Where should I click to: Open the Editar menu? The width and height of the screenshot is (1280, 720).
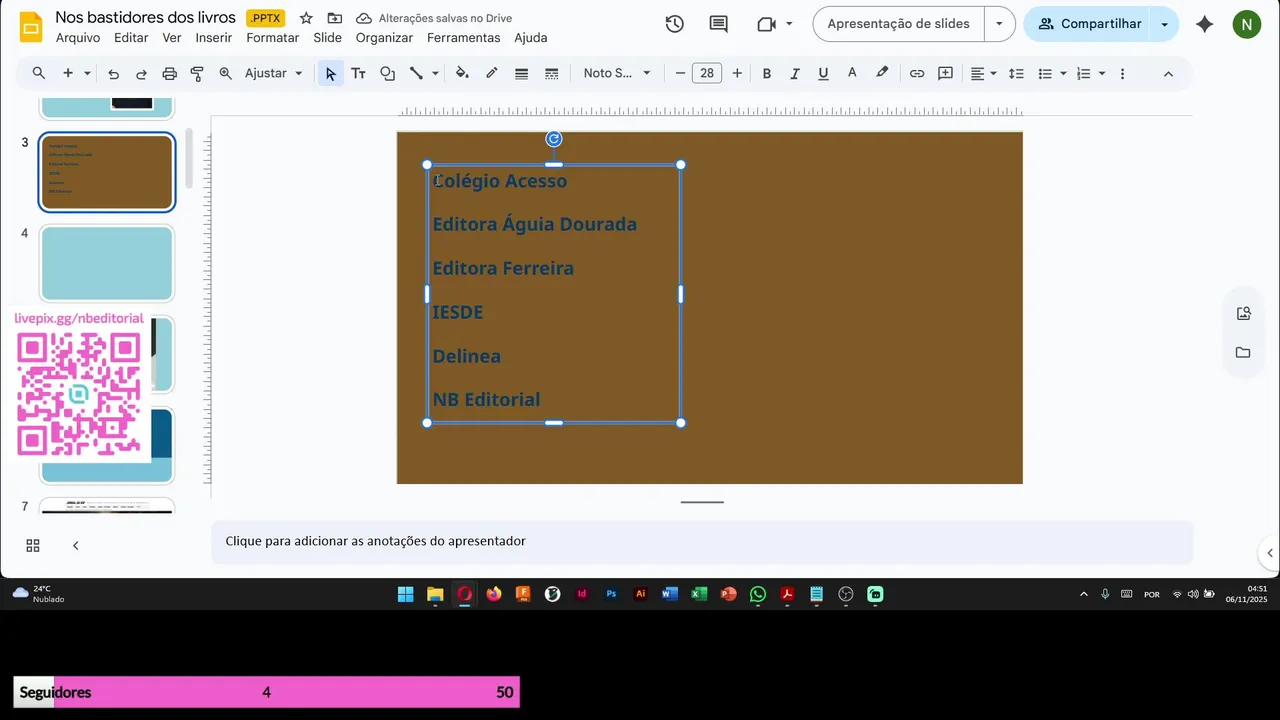click(131, 38)
